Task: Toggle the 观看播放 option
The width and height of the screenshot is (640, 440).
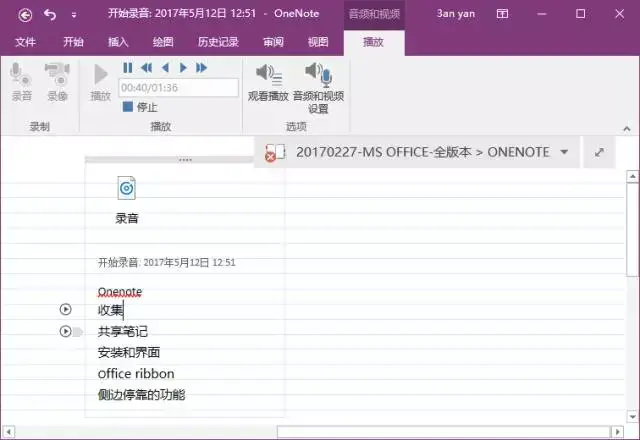Action: pos(268,82)
